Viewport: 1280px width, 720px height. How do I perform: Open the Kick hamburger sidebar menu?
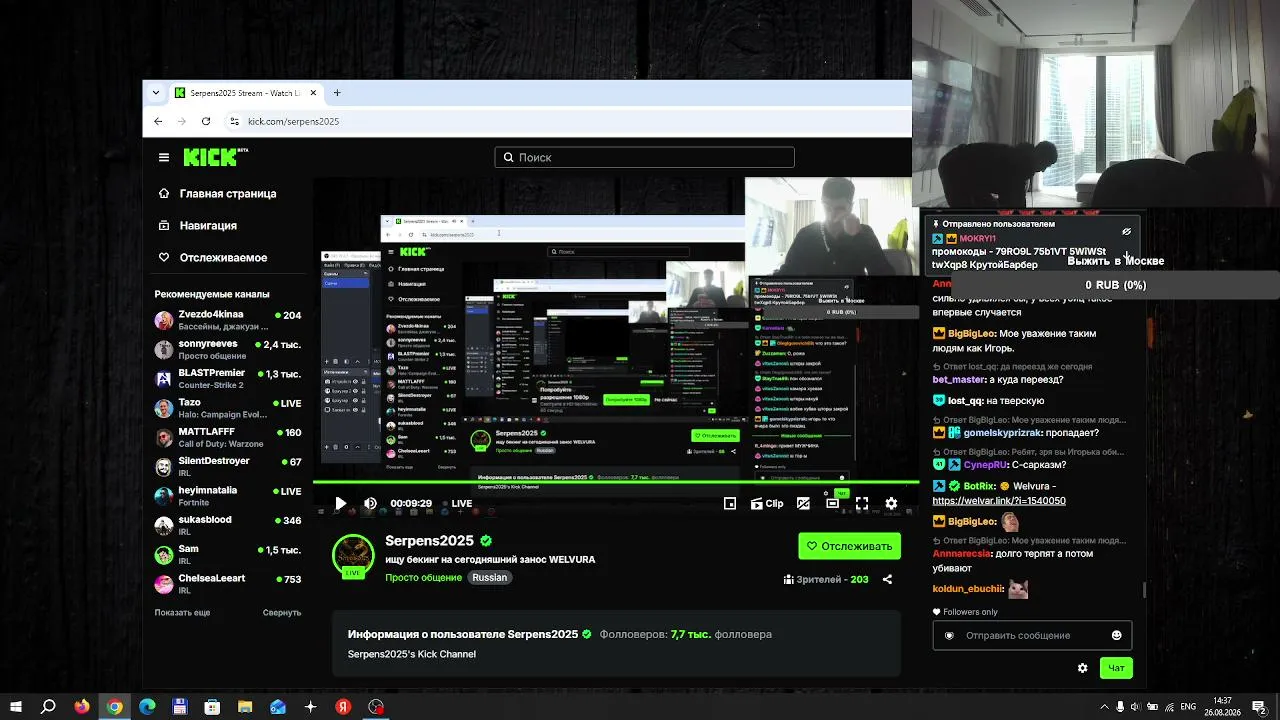(x=164, y=157)
